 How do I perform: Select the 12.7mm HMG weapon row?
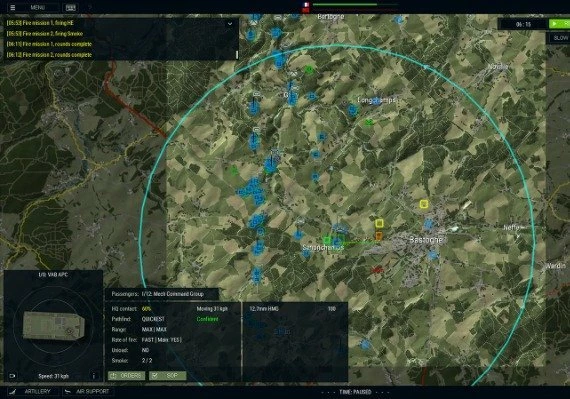coord(293,309)
